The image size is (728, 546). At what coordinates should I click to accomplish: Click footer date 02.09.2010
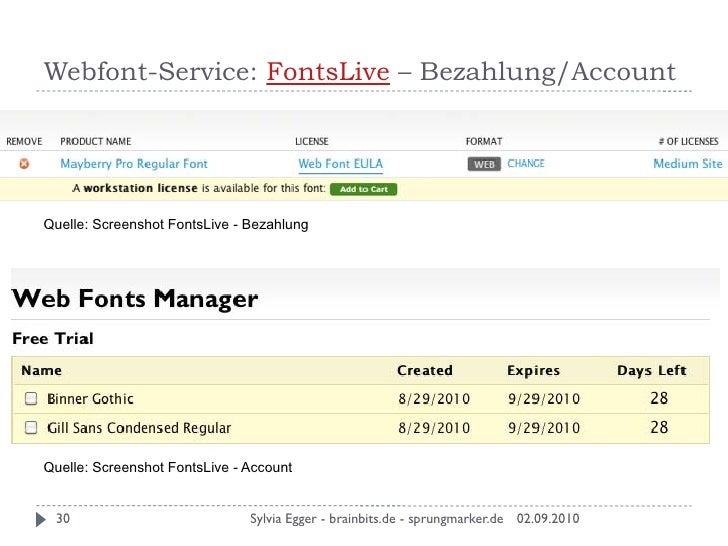coord(548,518)
